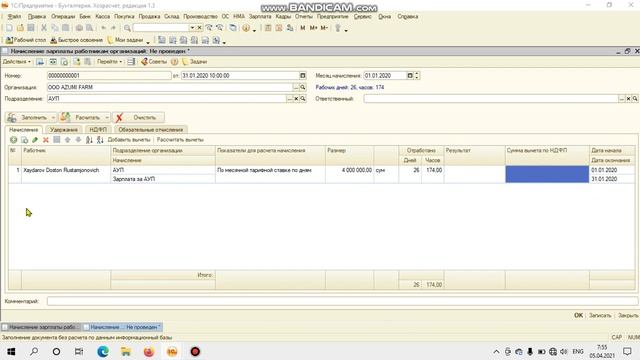The width and height of the screenshot is (640, 360).
Task: Click the Delete row red X icon
Action: click(46, 140)
